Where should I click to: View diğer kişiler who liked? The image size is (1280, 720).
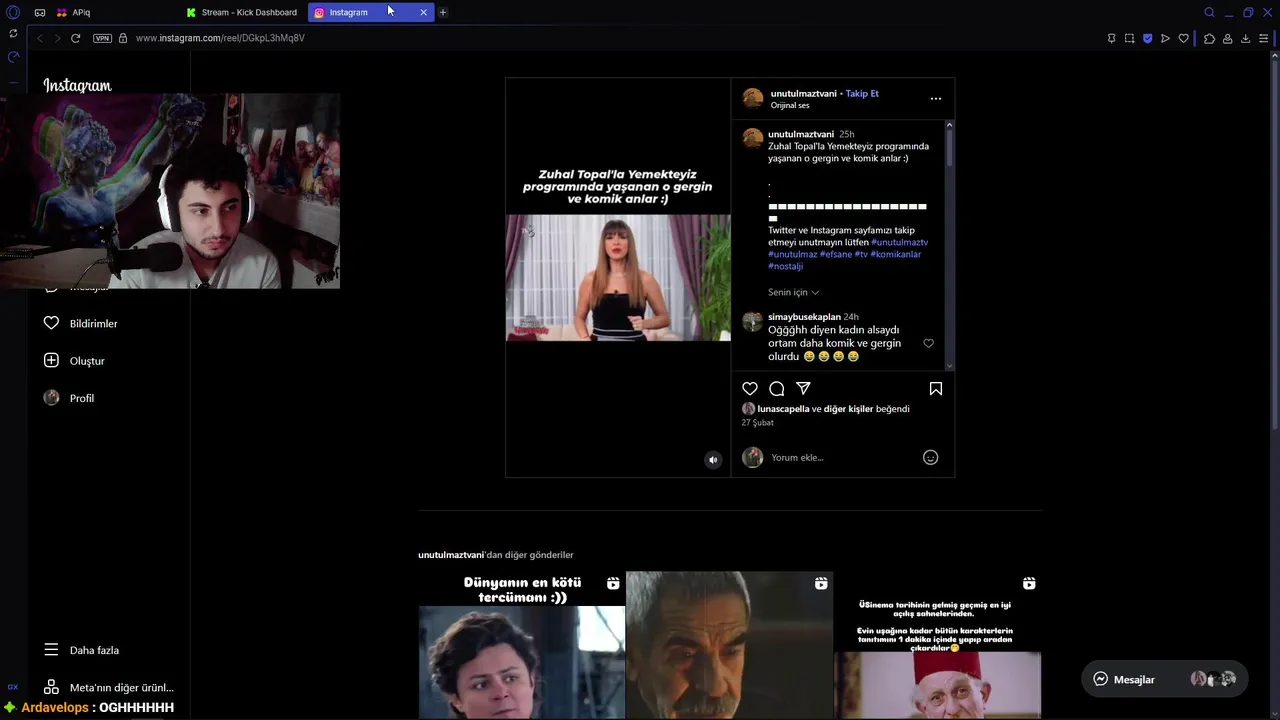848,409
